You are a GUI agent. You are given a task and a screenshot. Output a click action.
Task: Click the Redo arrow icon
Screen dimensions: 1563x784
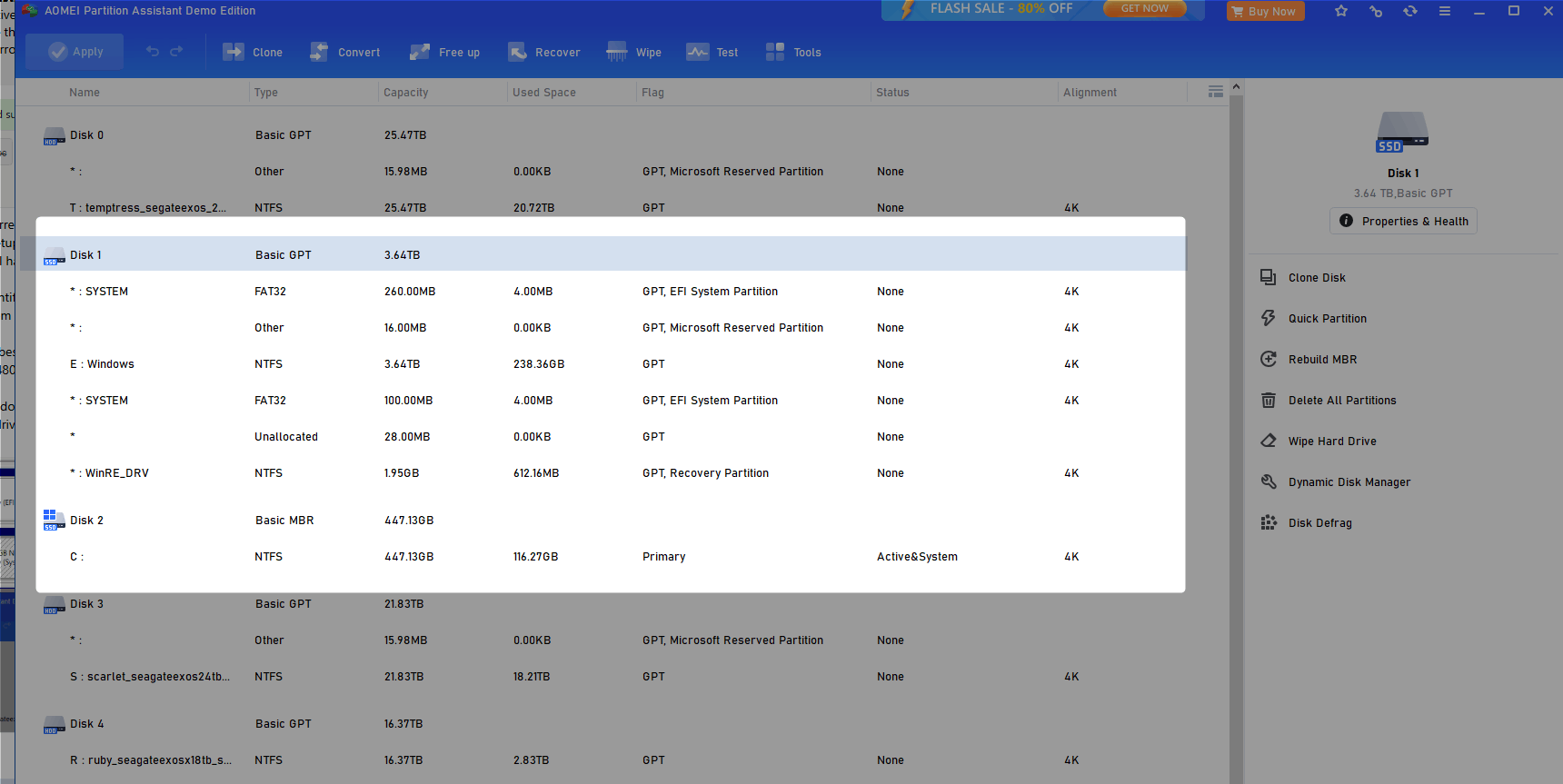pos(176,52)
